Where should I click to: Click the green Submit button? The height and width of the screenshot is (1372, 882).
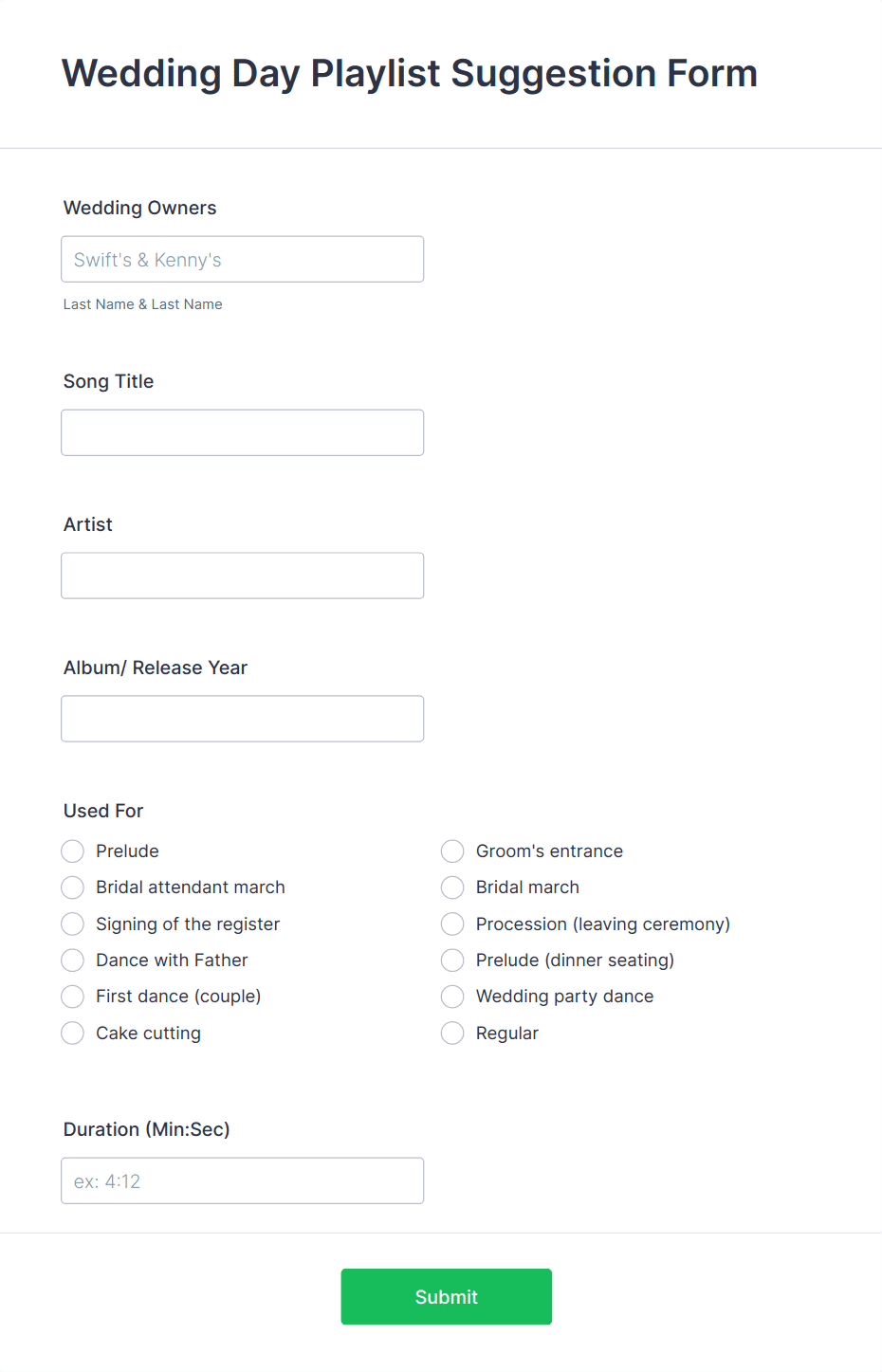point(447,1296)
